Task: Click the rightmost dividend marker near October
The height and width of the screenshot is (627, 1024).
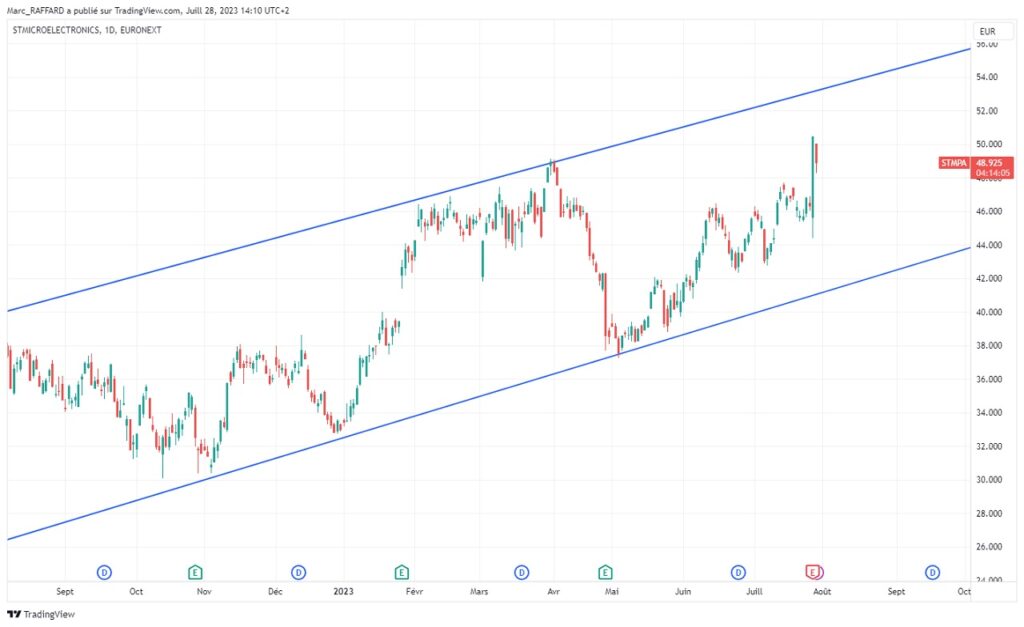Action: point(931,572)
